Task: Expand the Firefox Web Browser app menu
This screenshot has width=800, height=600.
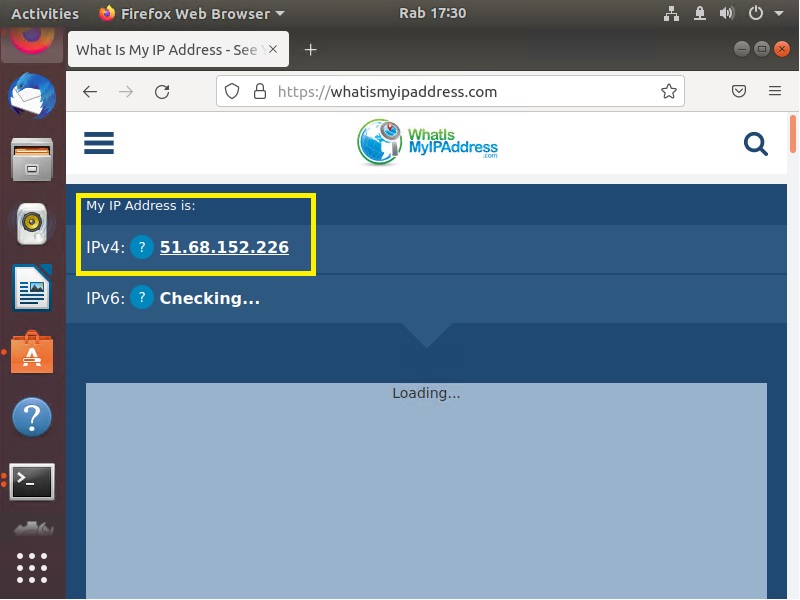Action: click(192, 13)
